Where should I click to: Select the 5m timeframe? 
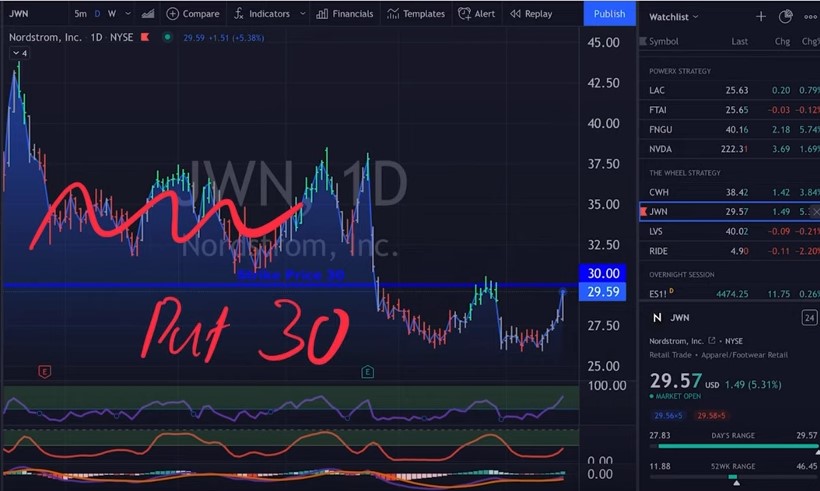80,14
